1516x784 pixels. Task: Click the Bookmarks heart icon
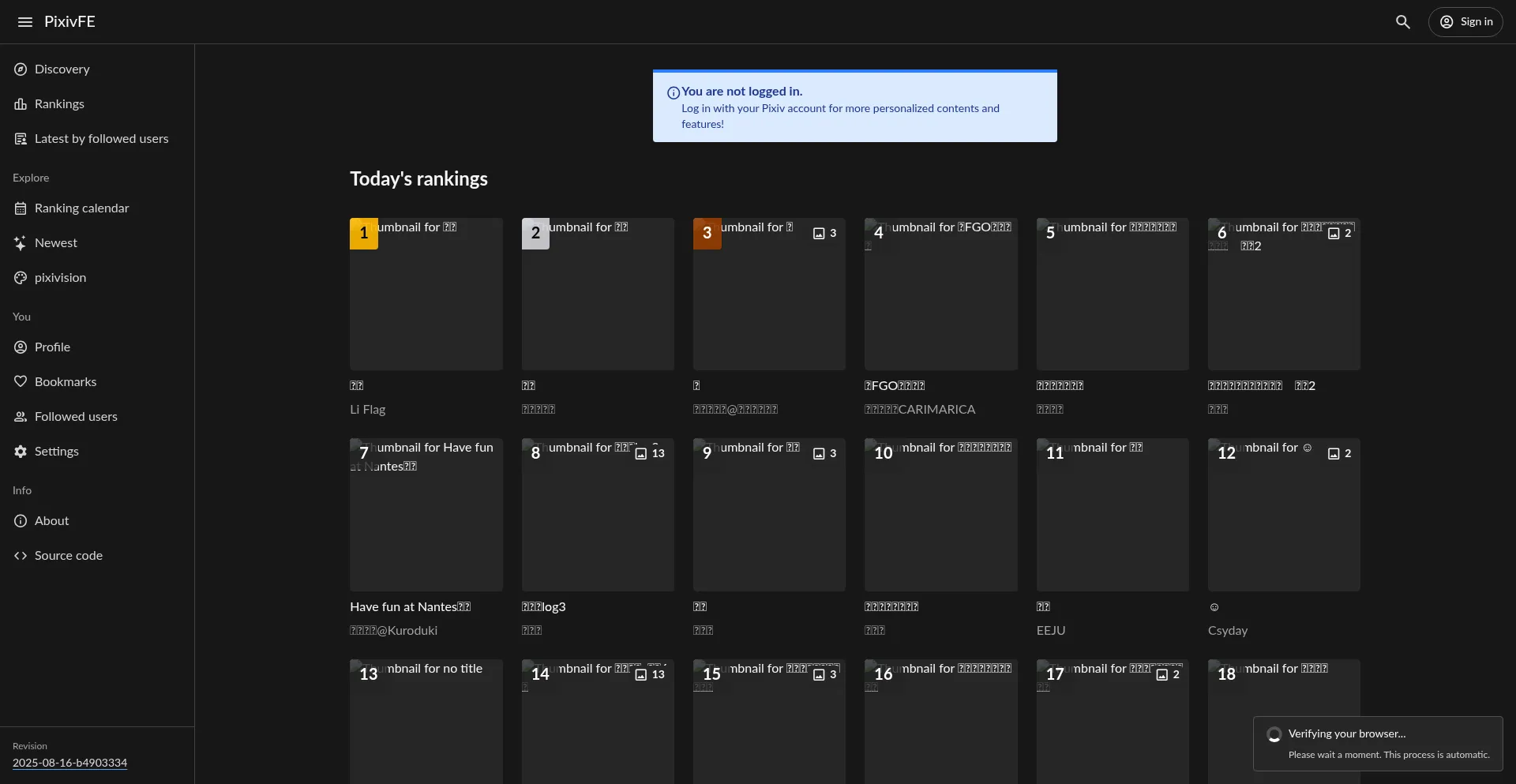(x=21, y=382)
